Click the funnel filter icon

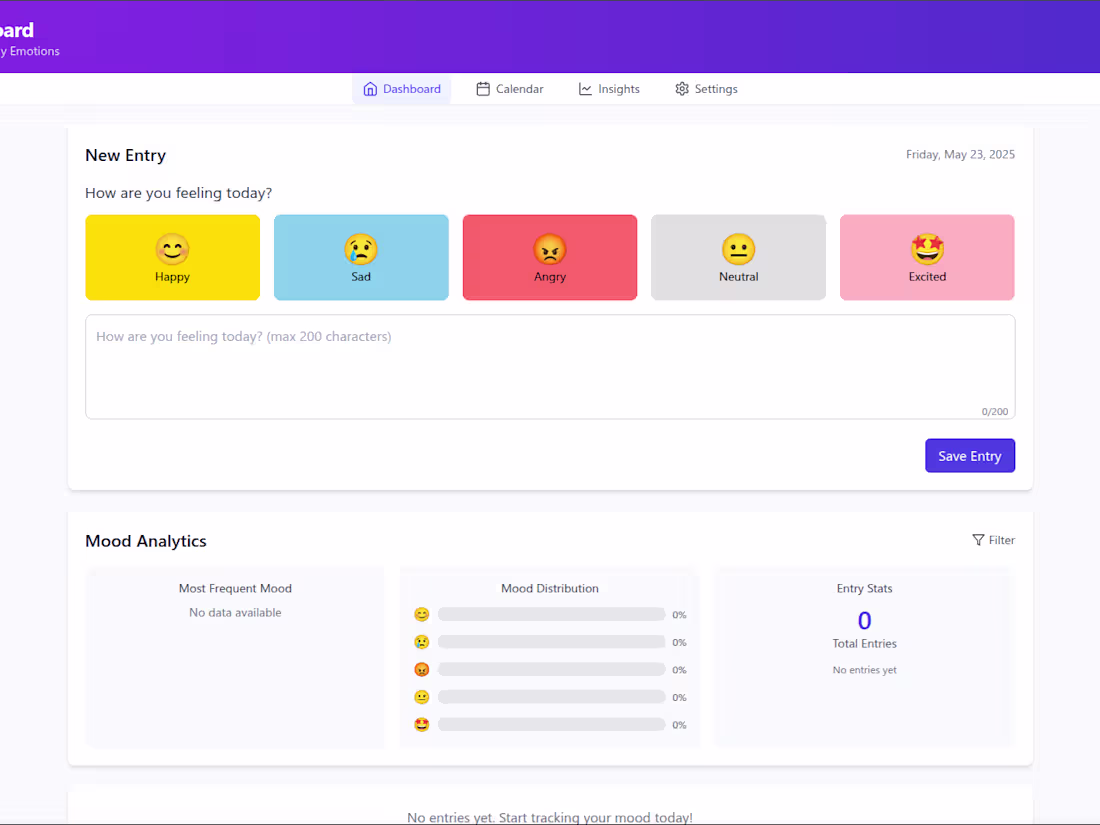coord(978,540)
